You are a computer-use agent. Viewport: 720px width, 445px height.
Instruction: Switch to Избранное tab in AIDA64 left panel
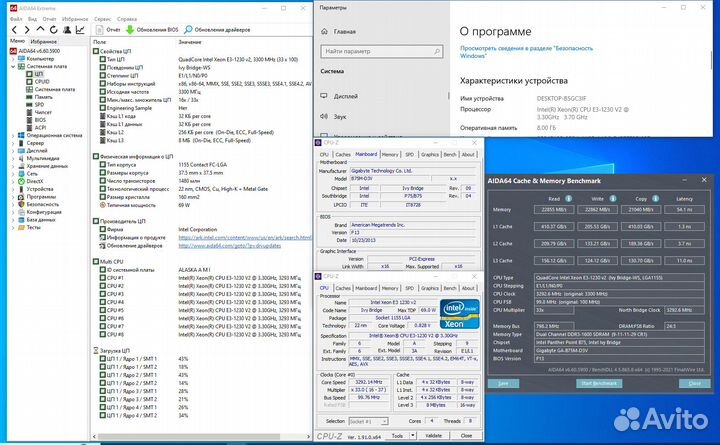[44, 41]
